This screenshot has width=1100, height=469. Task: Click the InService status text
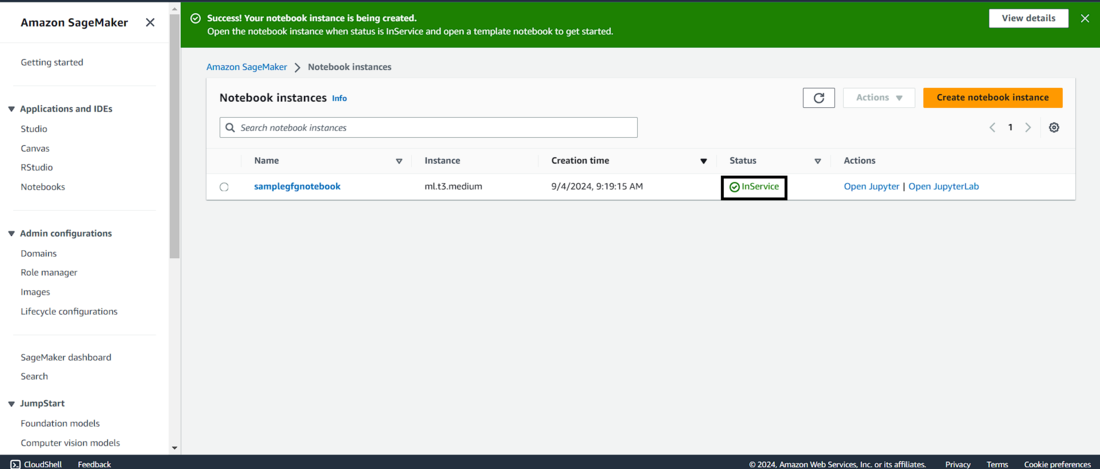pyautogui.click(x=760, y=187)
